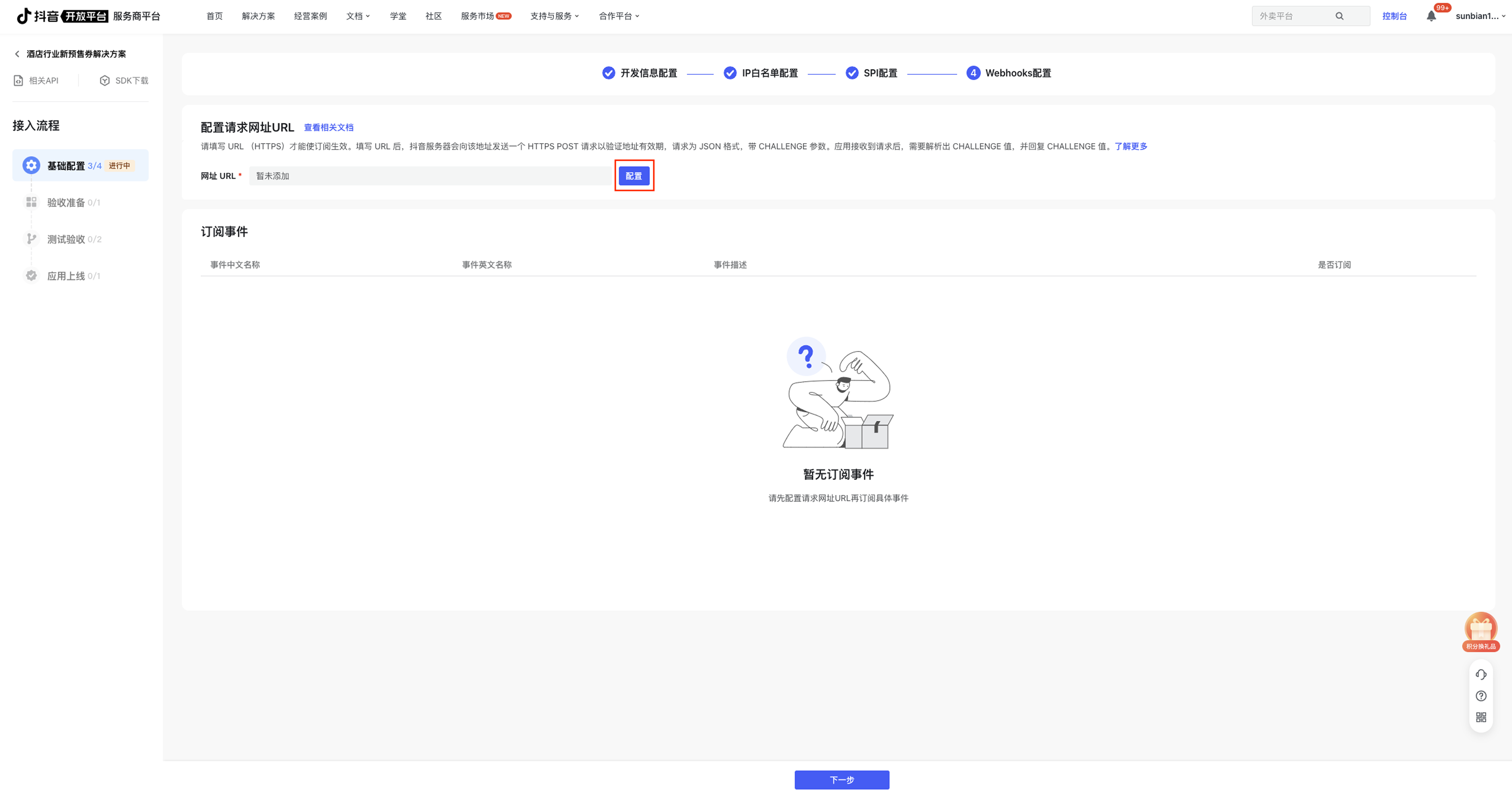Click the 下一步 button
Screen dimensions: 1512x796
click(842, 779)
